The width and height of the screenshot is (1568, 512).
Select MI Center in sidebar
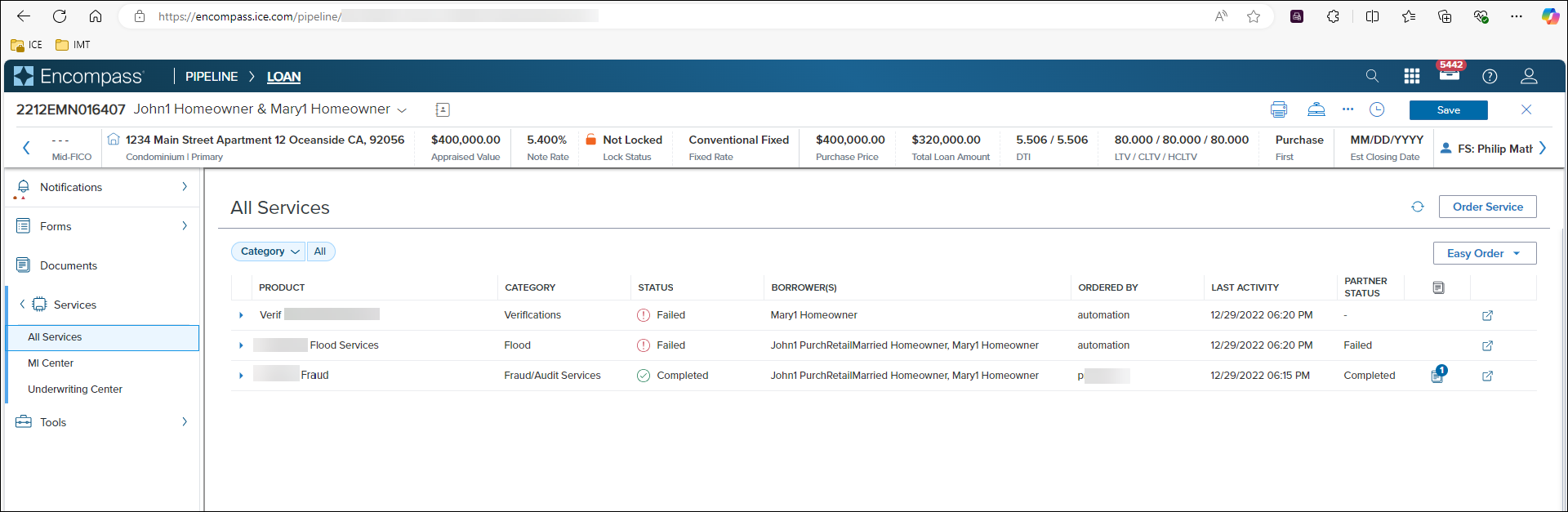point(51,363)
